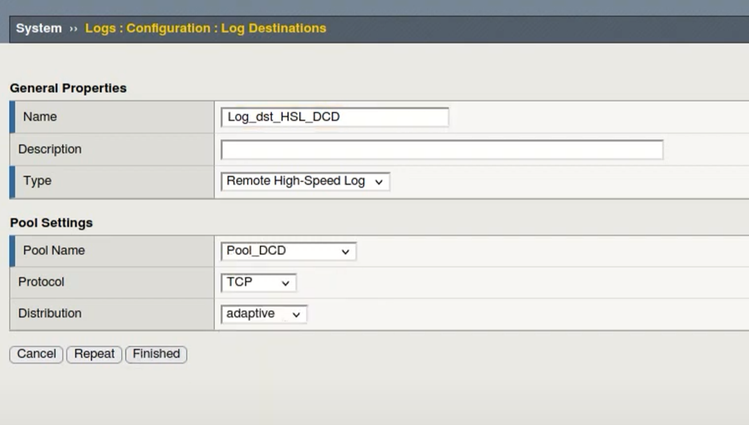Image resolution: width=749 pixels, height=425 pixels.
Task: Expand the Pool Name dropdown showing Pool_DCD
Action: (288, 251)
